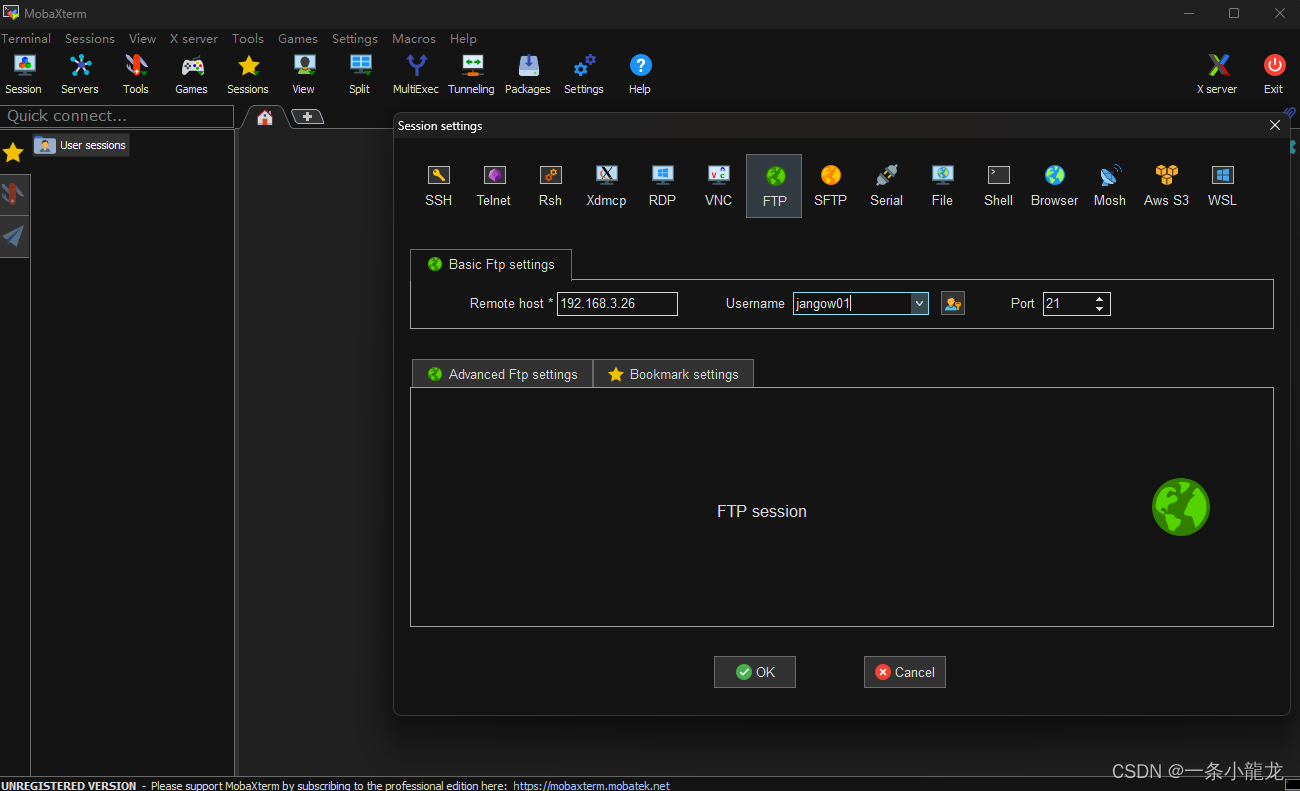This screenshot has width=1300, height=791.
Task: Click the sidebar star favorites icon
Action: click(x=13, y=152)
